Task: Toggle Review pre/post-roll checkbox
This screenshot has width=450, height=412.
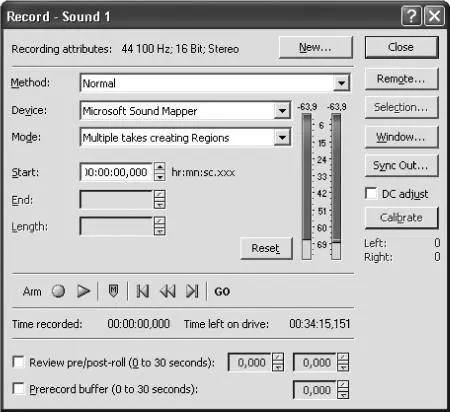Action: click(18, 362)
